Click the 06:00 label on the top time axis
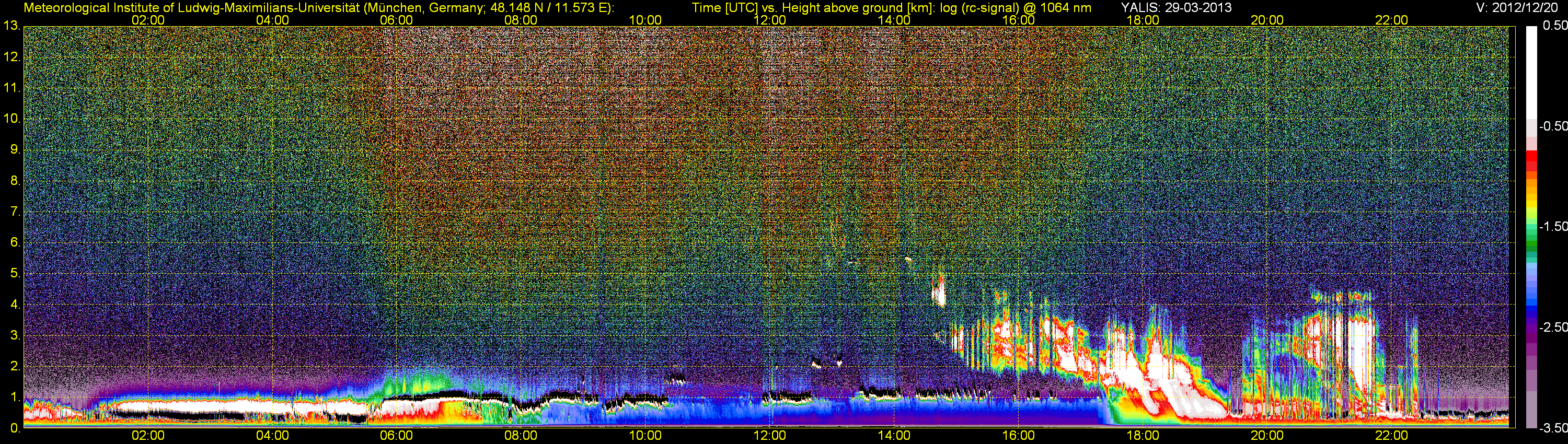This screenshot has width=1568, height=444. click(396, 20)
